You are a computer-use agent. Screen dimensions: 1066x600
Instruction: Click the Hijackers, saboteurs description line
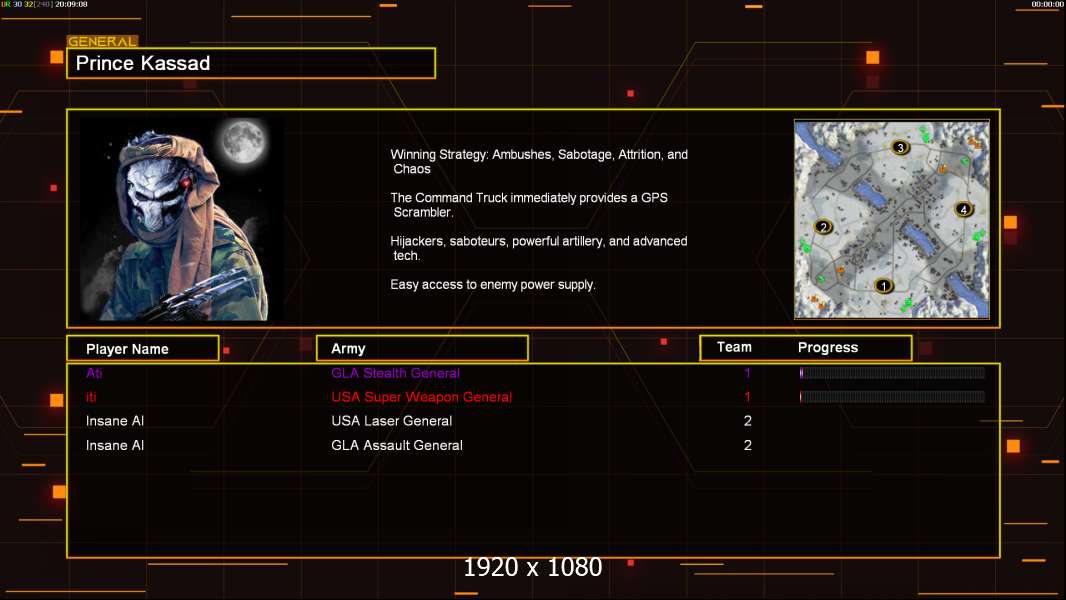(x=539, y=248)
